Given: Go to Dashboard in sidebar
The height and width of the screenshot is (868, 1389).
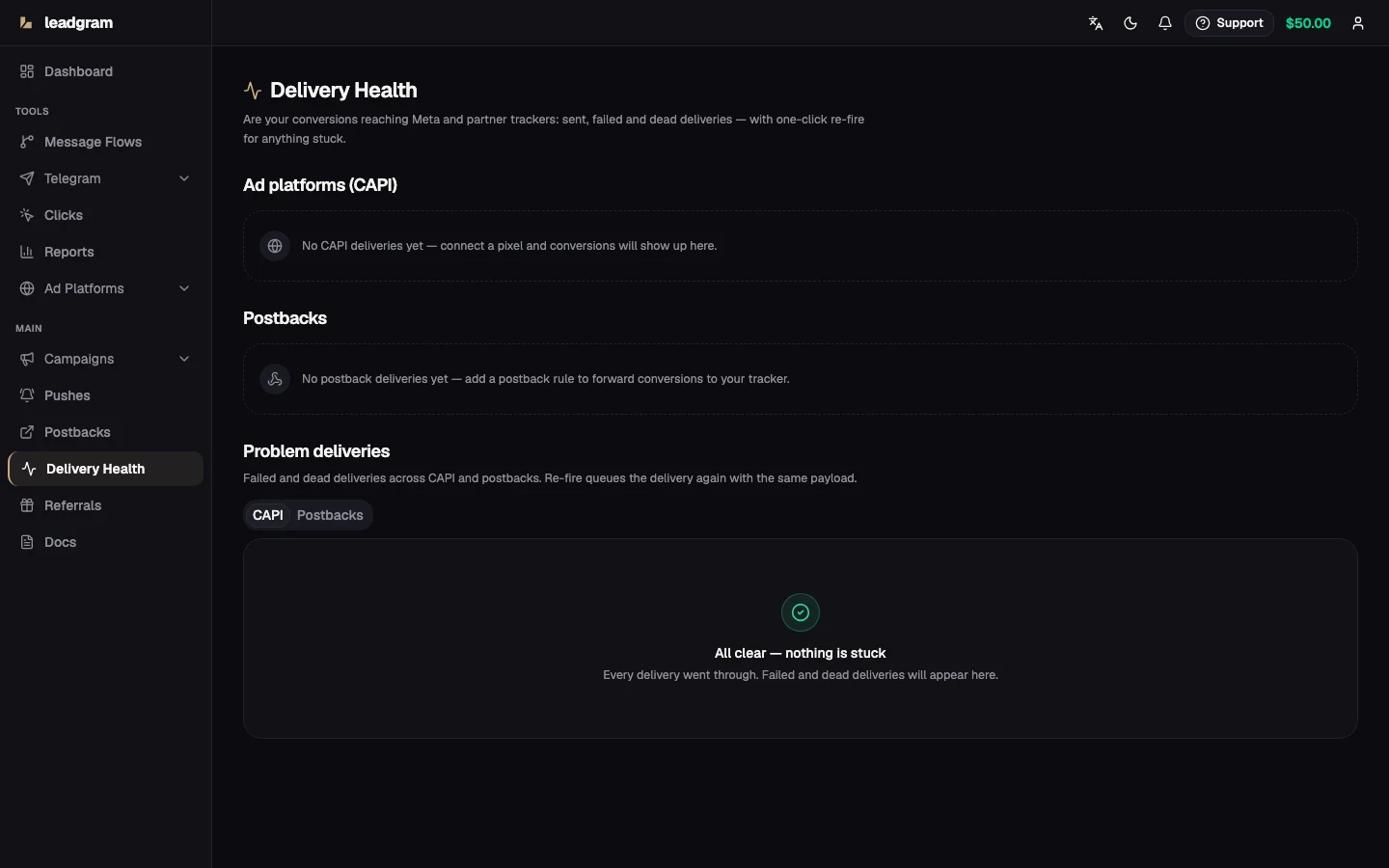Looking at the screenshot, I should 105,71.
